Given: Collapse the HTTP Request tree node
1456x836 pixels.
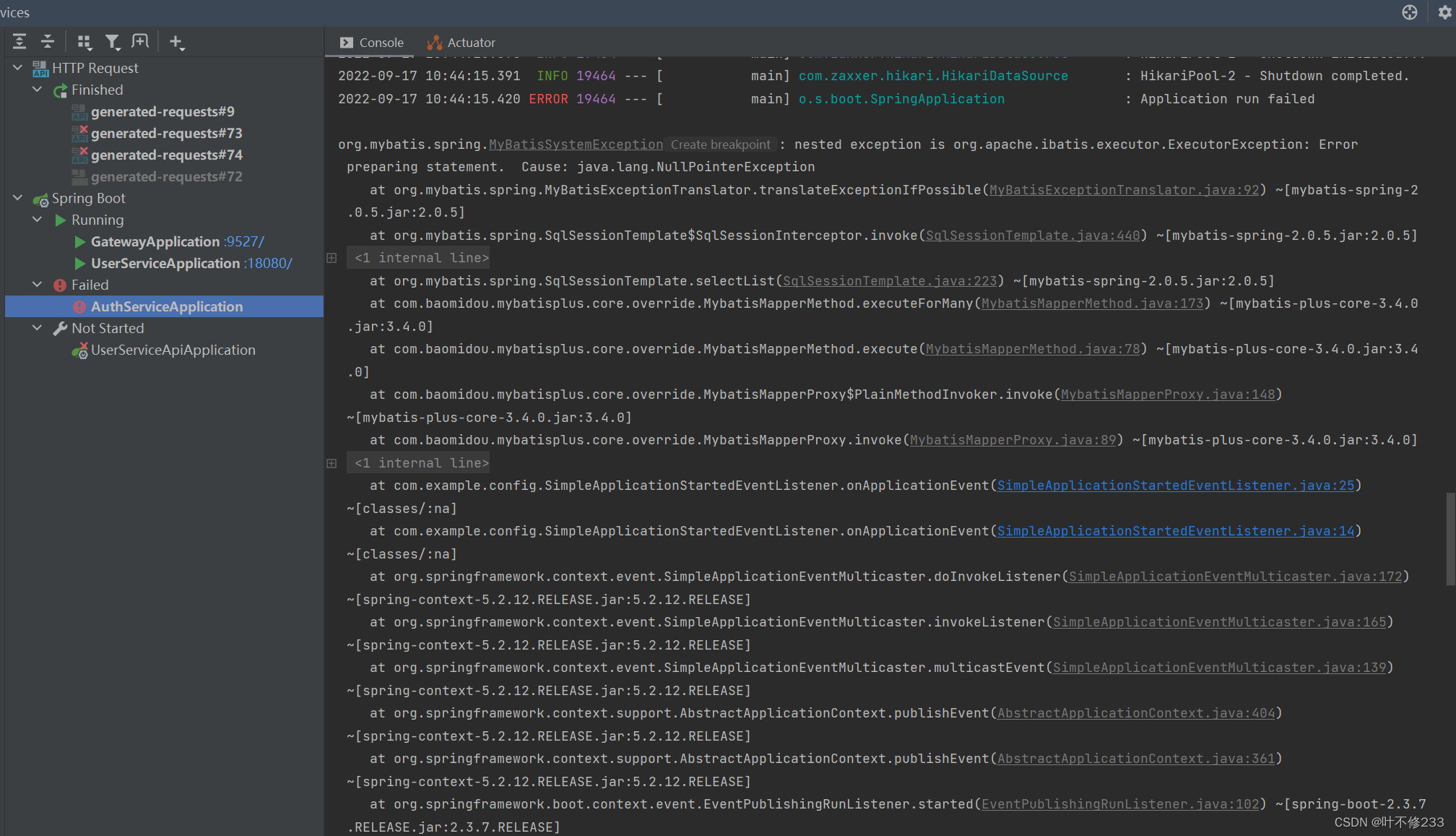Looking at the screenshot, I should click(17, 67).
